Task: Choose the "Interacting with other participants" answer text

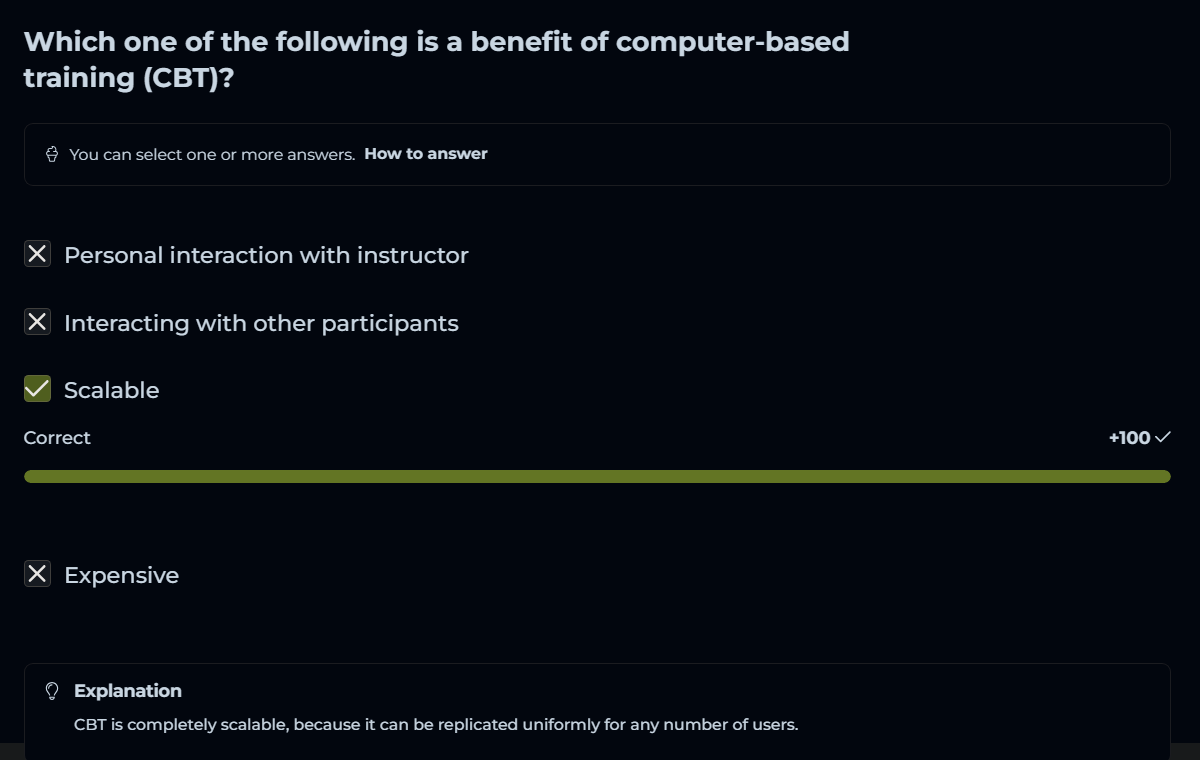Action: (261, 323)
